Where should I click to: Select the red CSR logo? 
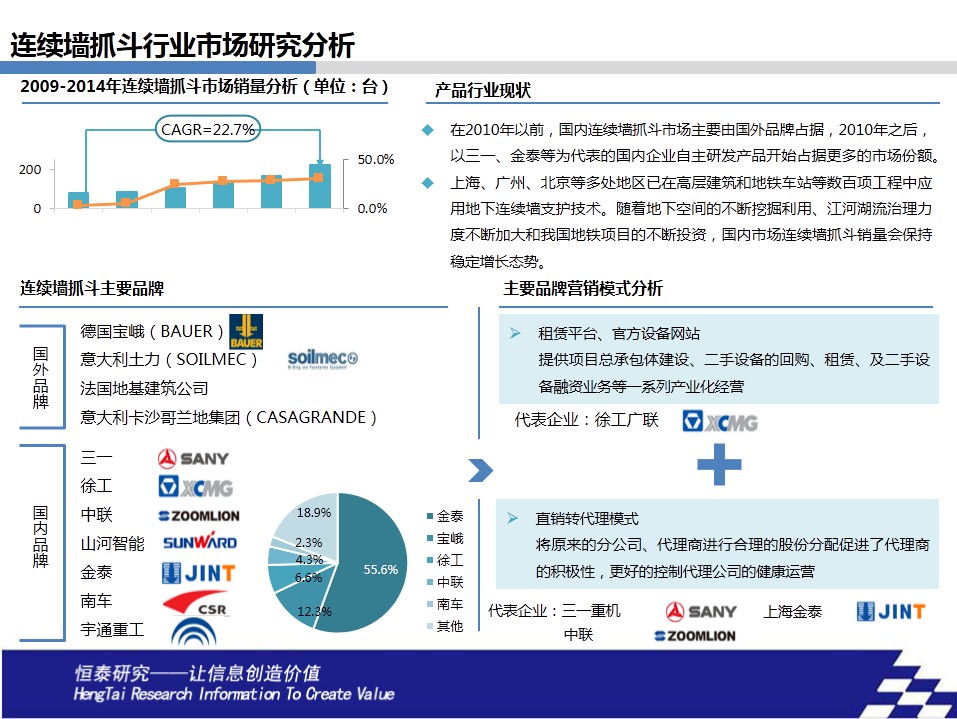[196, 603]
